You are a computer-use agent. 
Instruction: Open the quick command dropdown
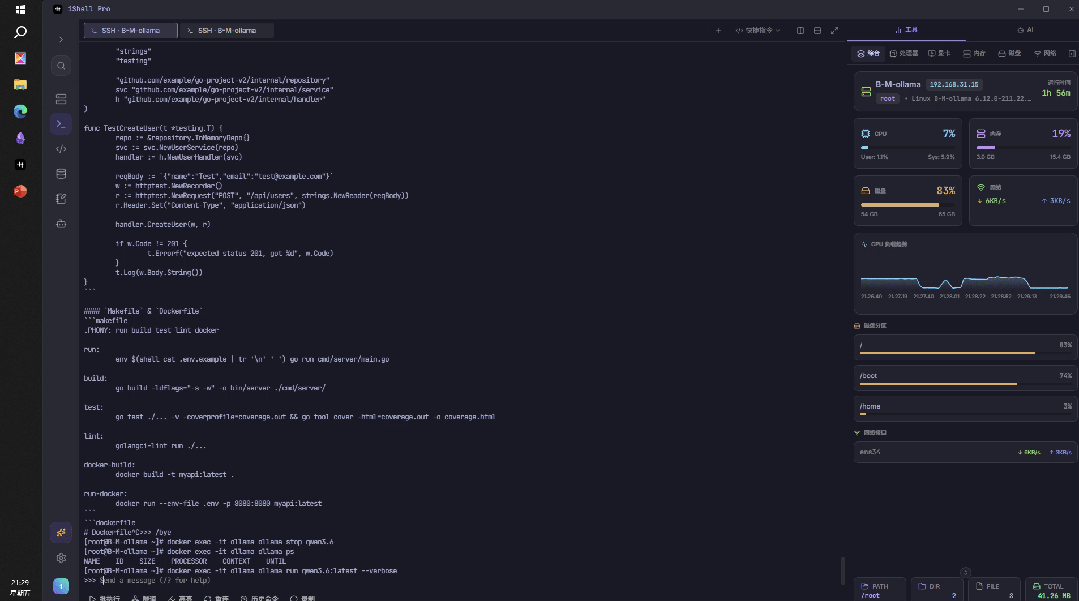(x=758, y=30)
